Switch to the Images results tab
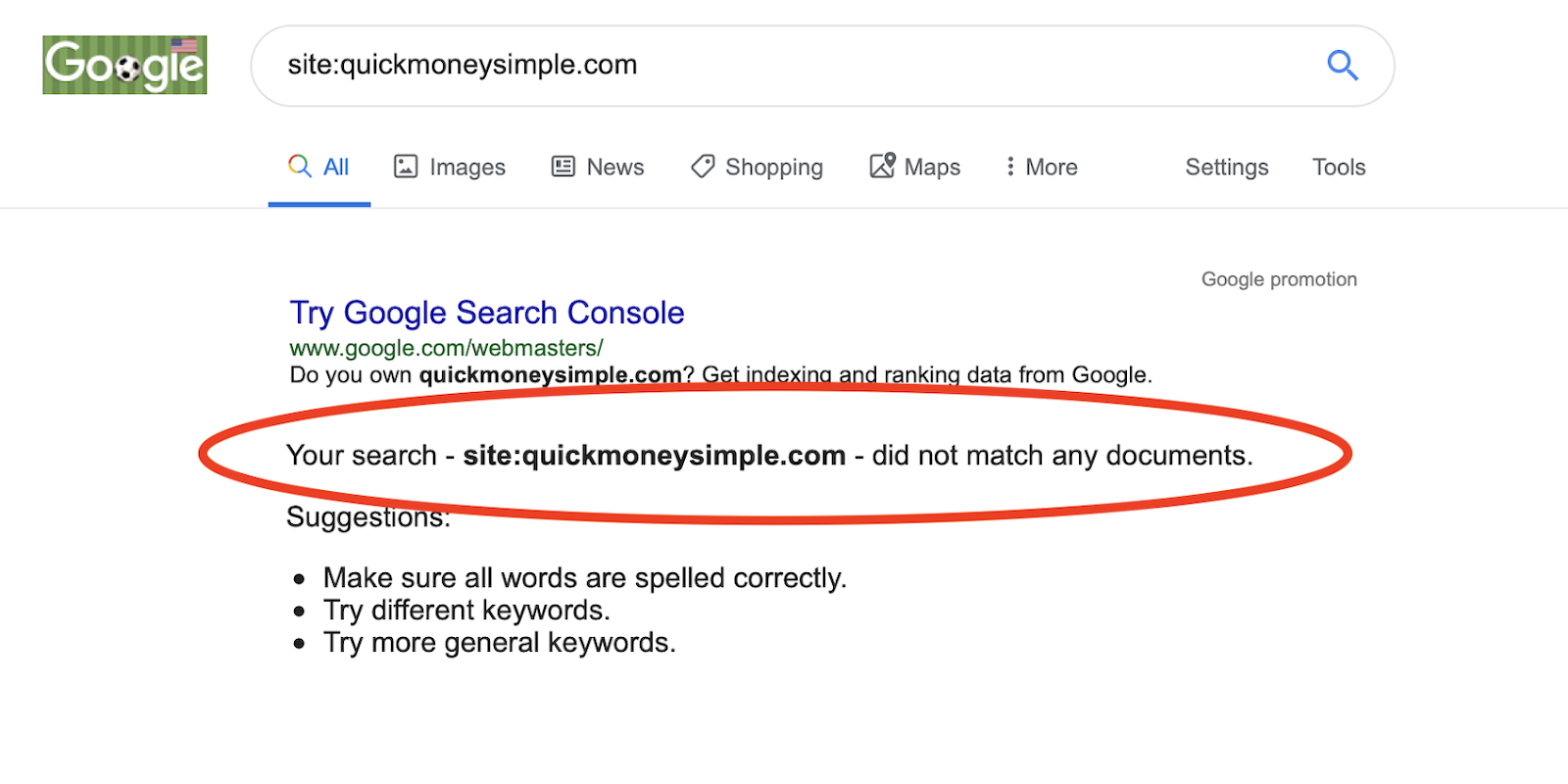 click(450, 168)
